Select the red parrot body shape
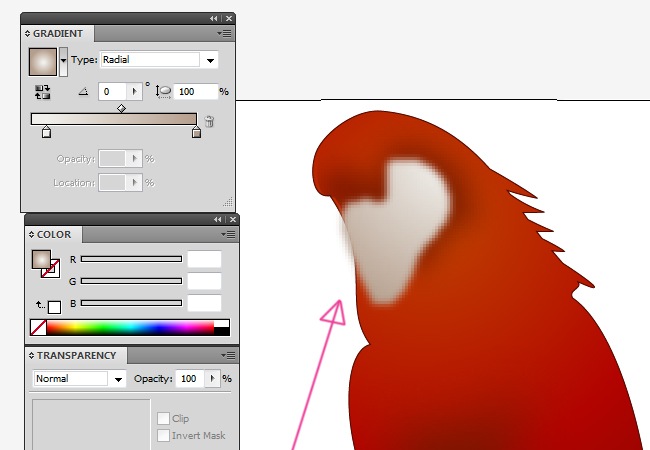The width and height of the screenshot is (650, 450). click(477, 331)
